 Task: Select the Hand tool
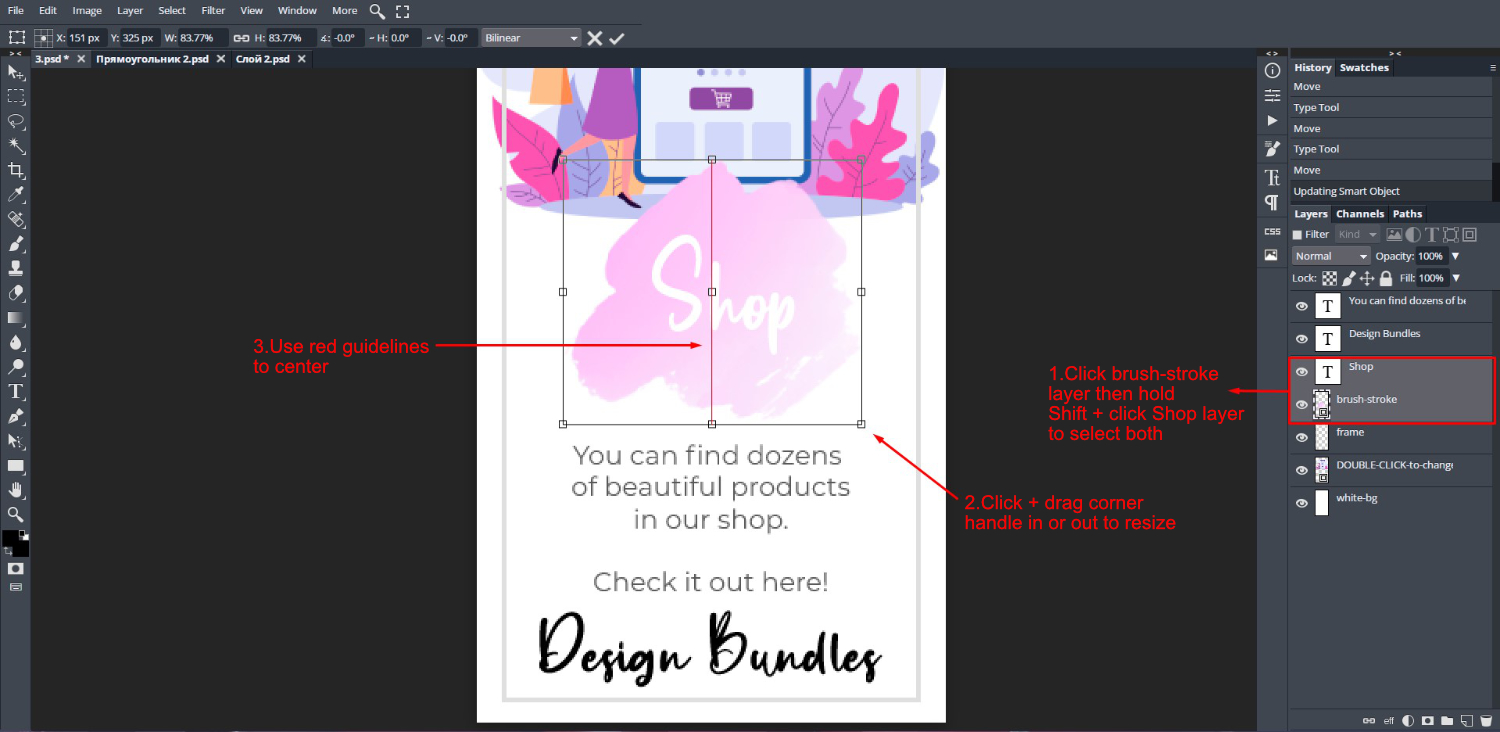(x=16, y=490)
